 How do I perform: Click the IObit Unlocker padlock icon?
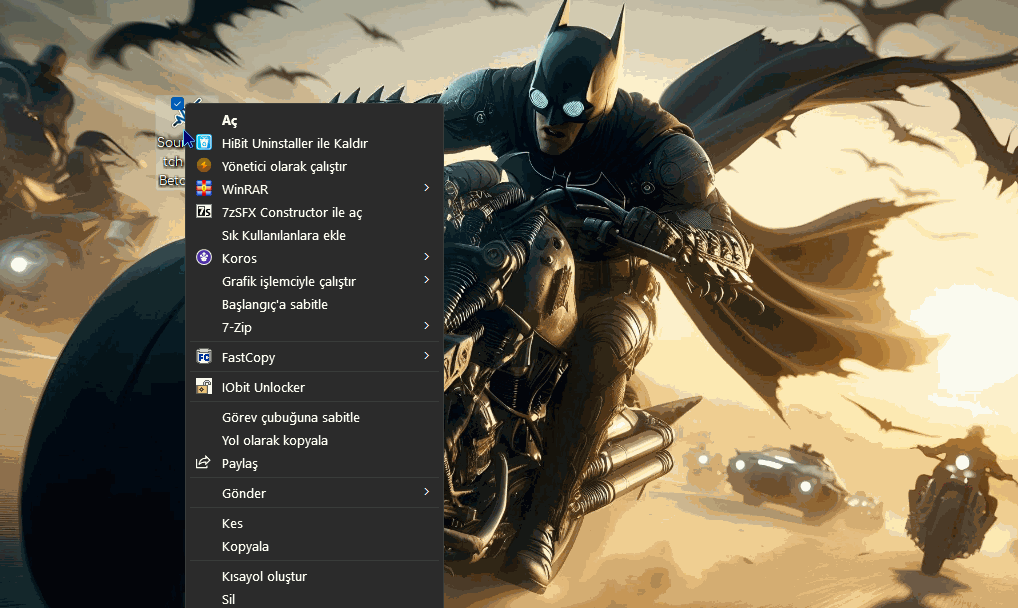click(204, 386)
